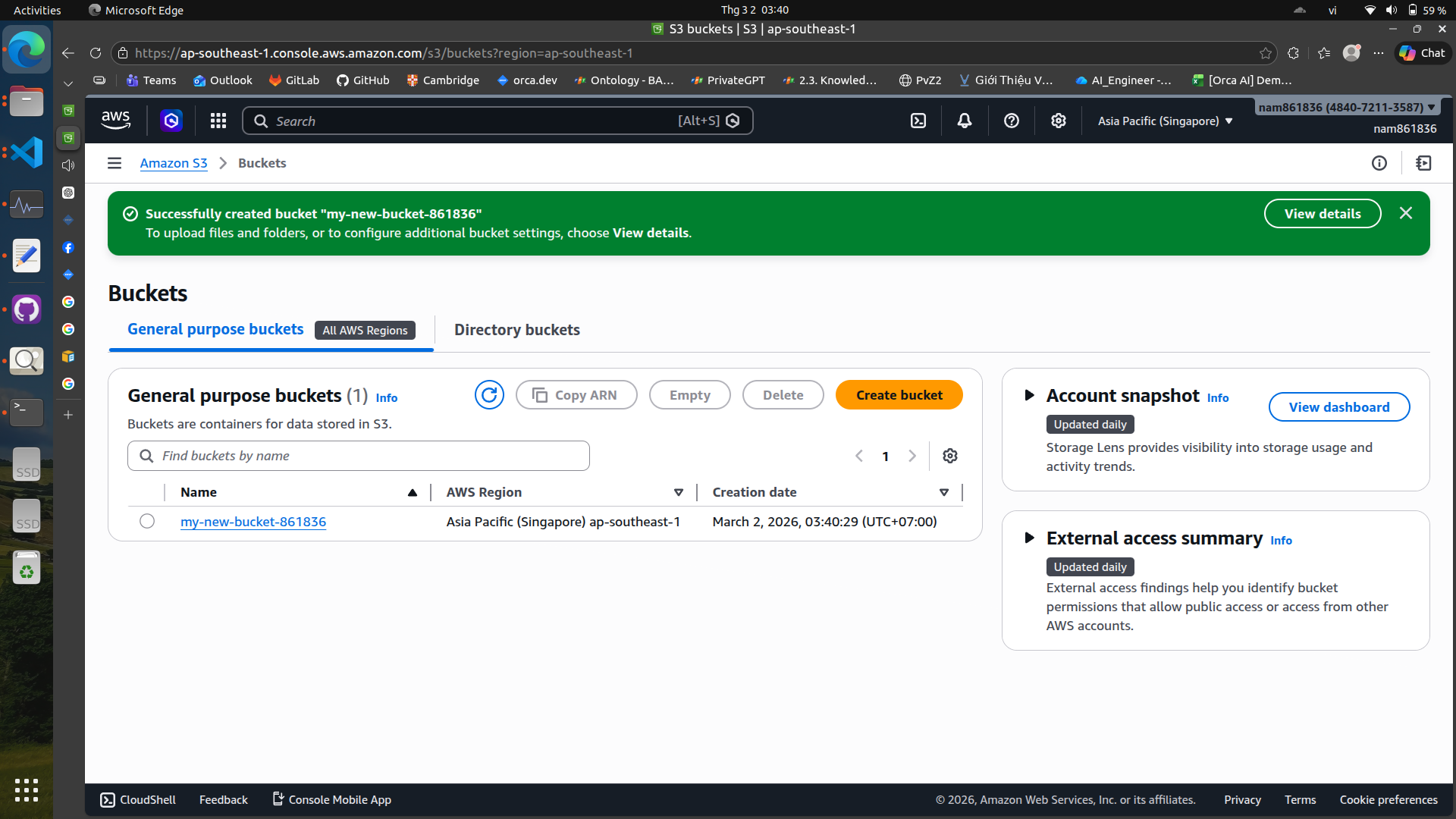This screenshot has width=1456, height=819.
Task: Expand the External access summary section
Action: point(1029,538)
